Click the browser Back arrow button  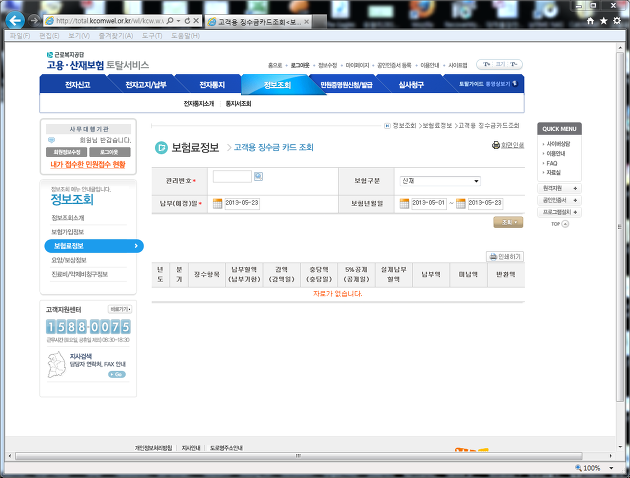coord(15,20)
